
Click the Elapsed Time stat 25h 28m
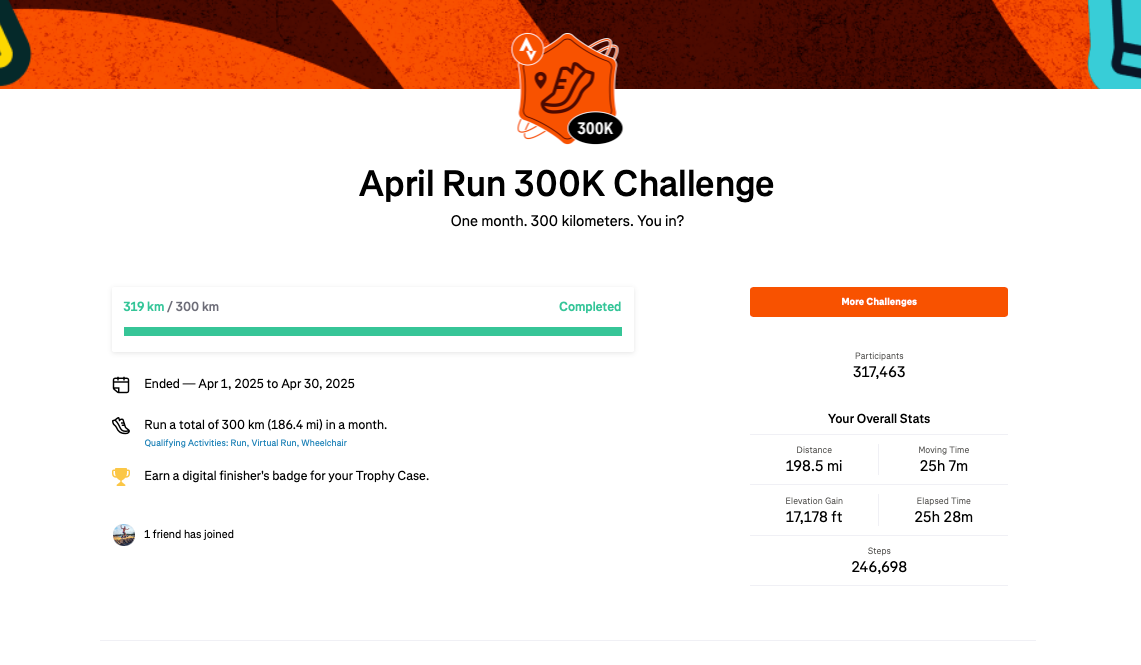pyautogui.click(x=943, y=517)
